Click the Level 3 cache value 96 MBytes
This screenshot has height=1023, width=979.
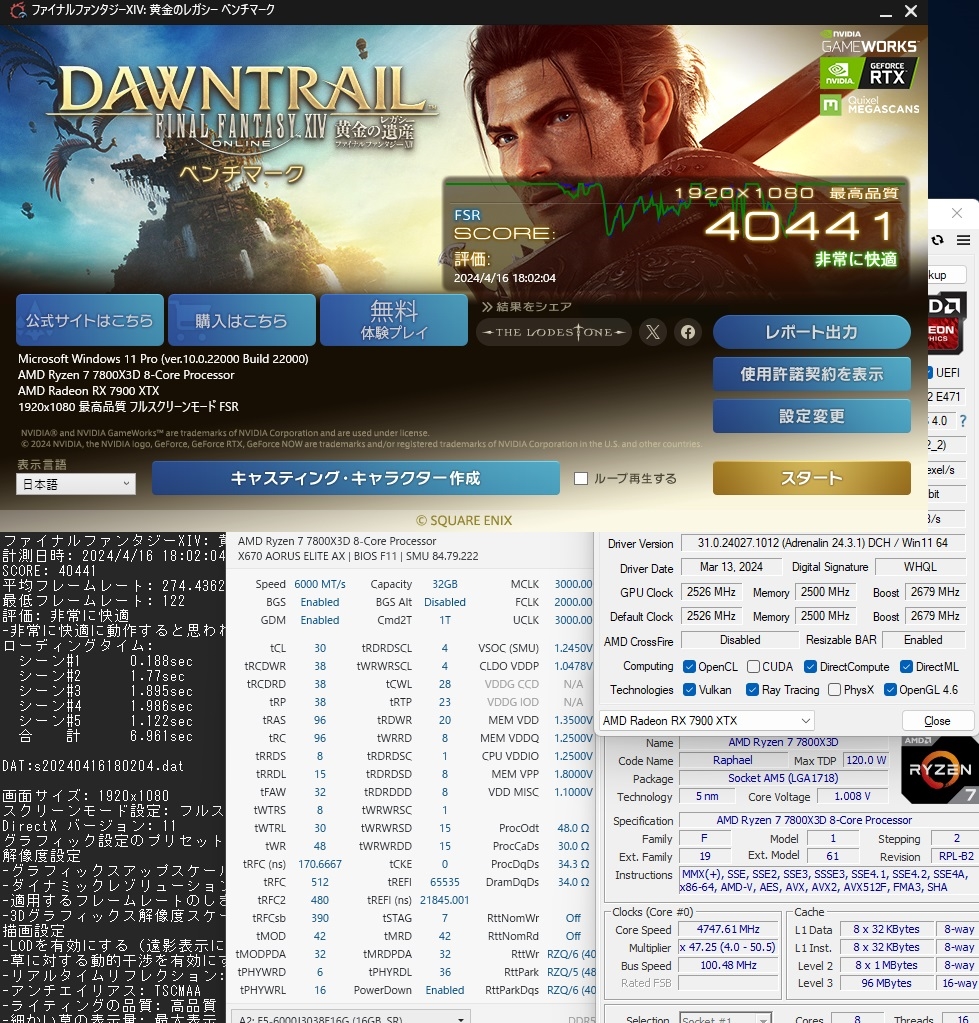pyautogui.click(x=886, y=983)
